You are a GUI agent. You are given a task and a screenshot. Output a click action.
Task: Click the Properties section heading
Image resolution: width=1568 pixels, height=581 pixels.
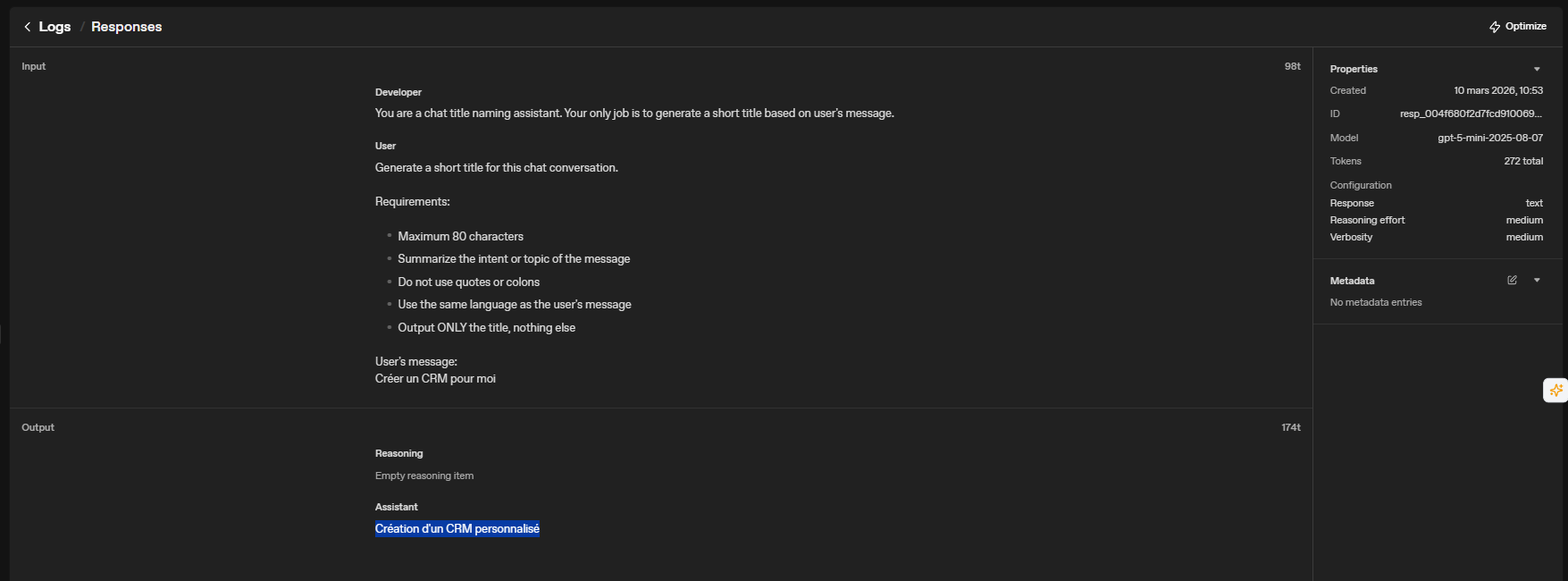(x=1354, y=70)
